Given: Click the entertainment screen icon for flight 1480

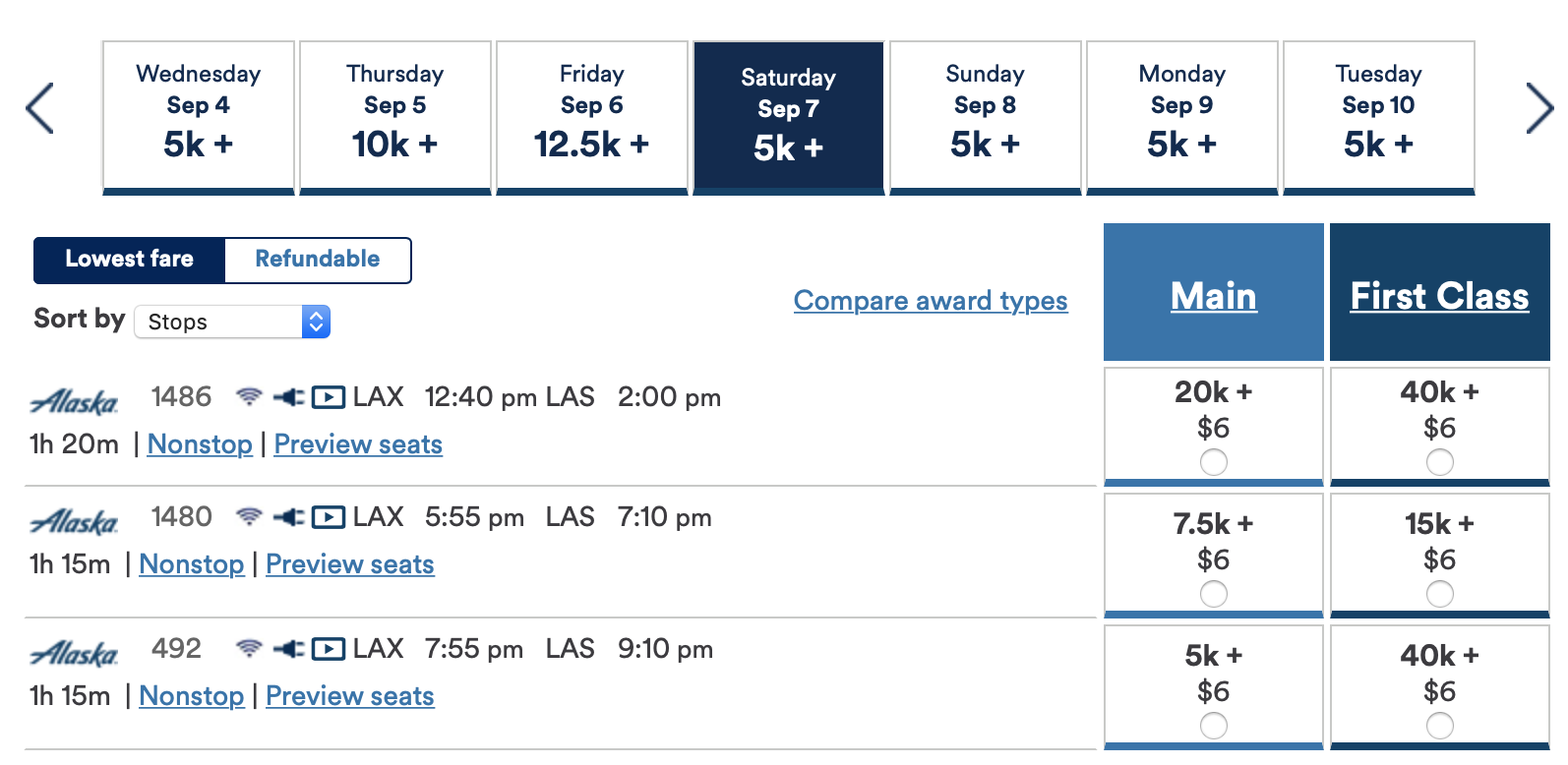Looking at the screenshot, I should (328, 516).
